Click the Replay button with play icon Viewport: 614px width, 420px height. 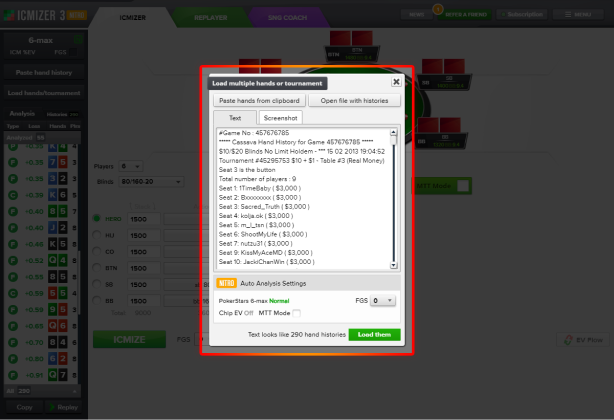pos(63,407)
